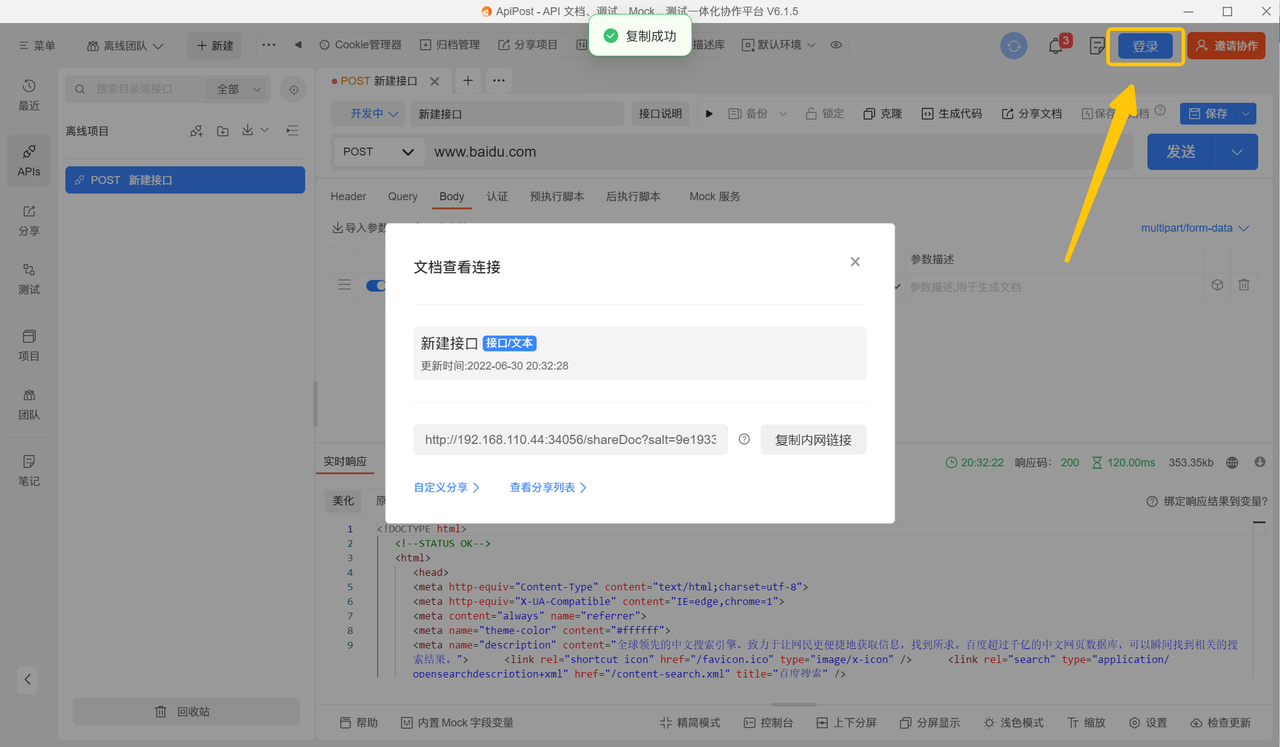Open 归档管理
This screenshot has width=1280, height=747.
[450, 45]
